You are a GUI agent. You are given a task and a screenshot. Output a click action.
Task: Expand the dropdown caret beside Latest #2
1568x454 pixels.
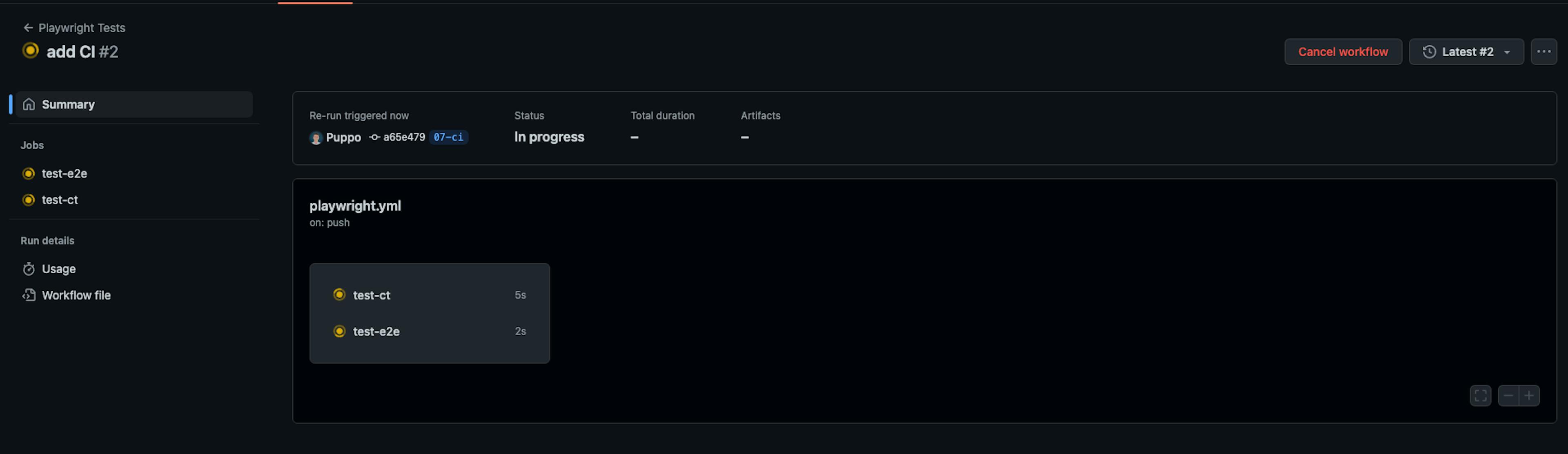(1507, 52)
